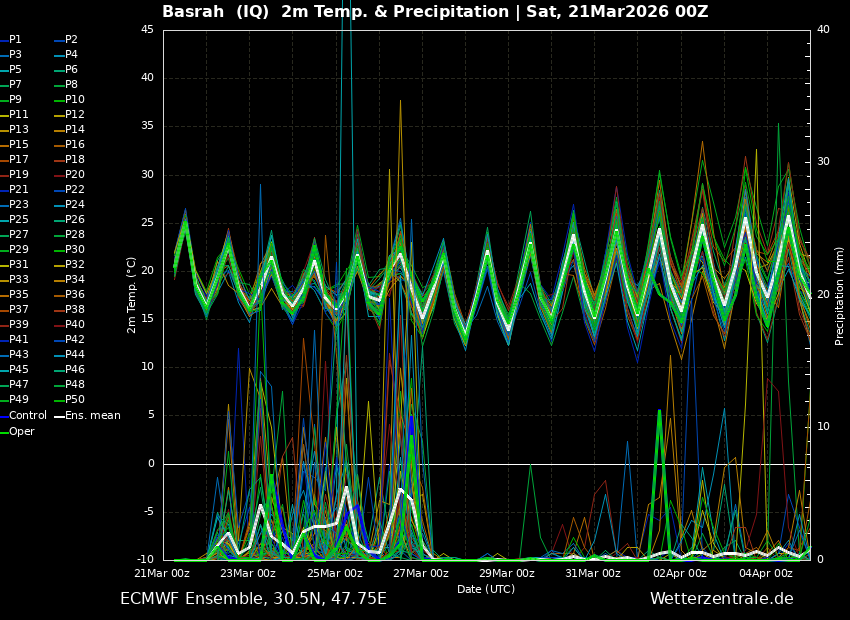Click the P25 legend label

click(19, 219)
